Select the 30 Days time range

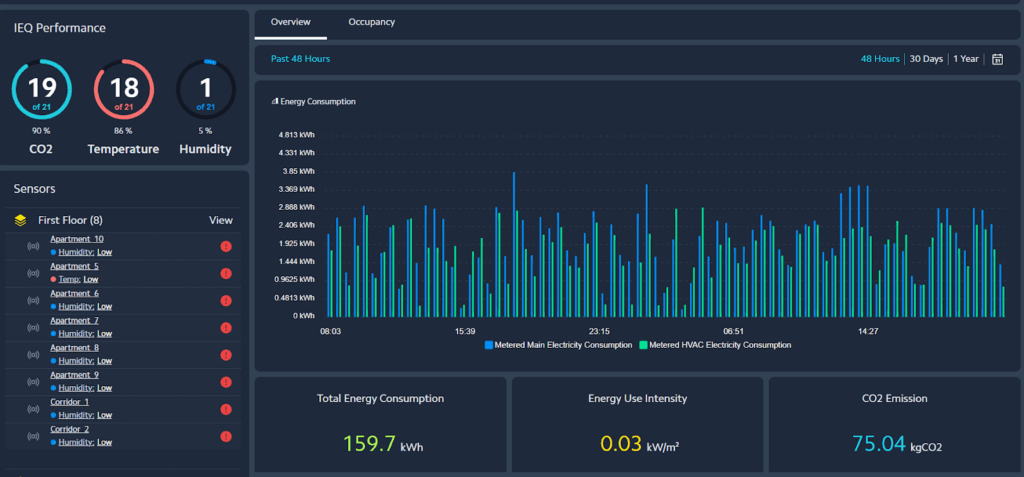pos(926,59)
